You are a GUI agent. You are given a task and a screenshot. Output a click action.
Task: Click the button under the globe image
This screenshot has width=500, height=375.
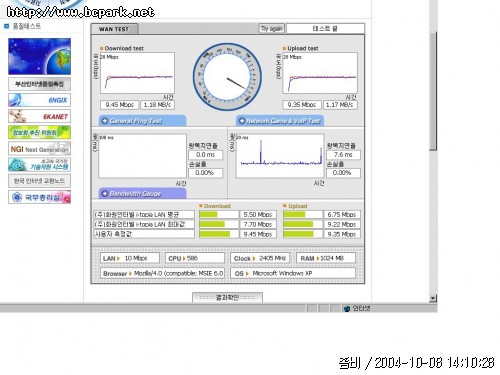point(39,84)
